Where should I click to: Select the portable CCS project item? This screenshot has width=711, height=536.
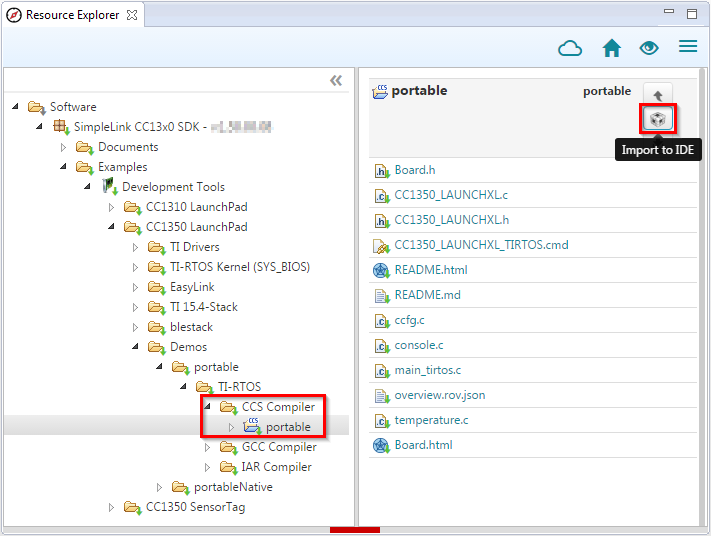tap(288, 427)
